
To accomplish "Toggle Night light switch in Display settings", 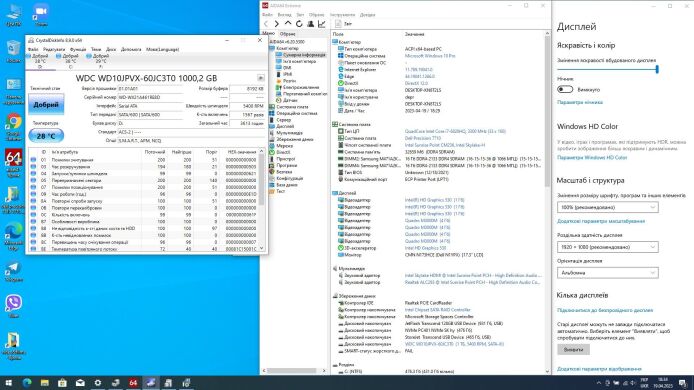I will [565, 89].
